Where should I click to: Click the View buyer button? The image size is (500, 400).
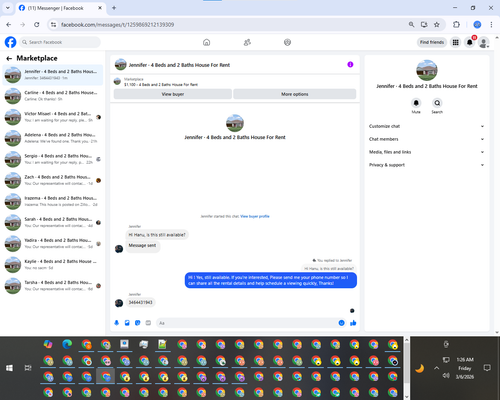(173, 94)
